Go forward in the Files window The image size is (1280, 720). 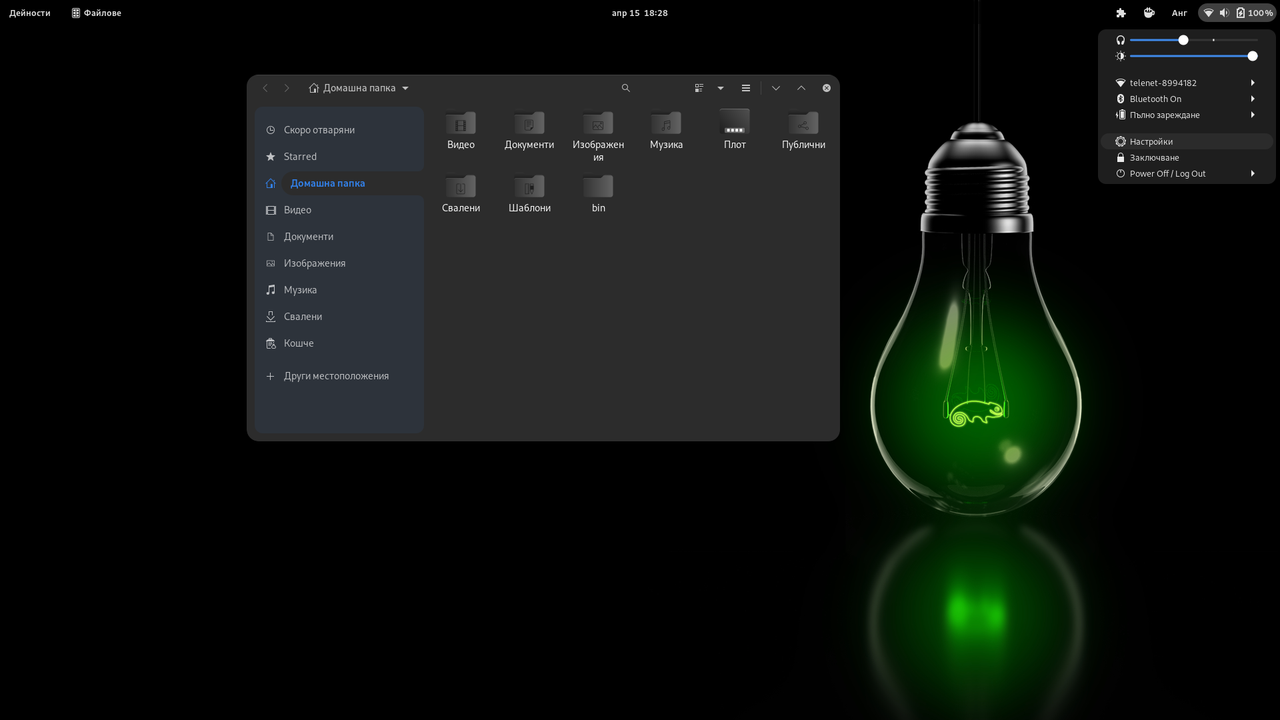[x=287, y=88]
